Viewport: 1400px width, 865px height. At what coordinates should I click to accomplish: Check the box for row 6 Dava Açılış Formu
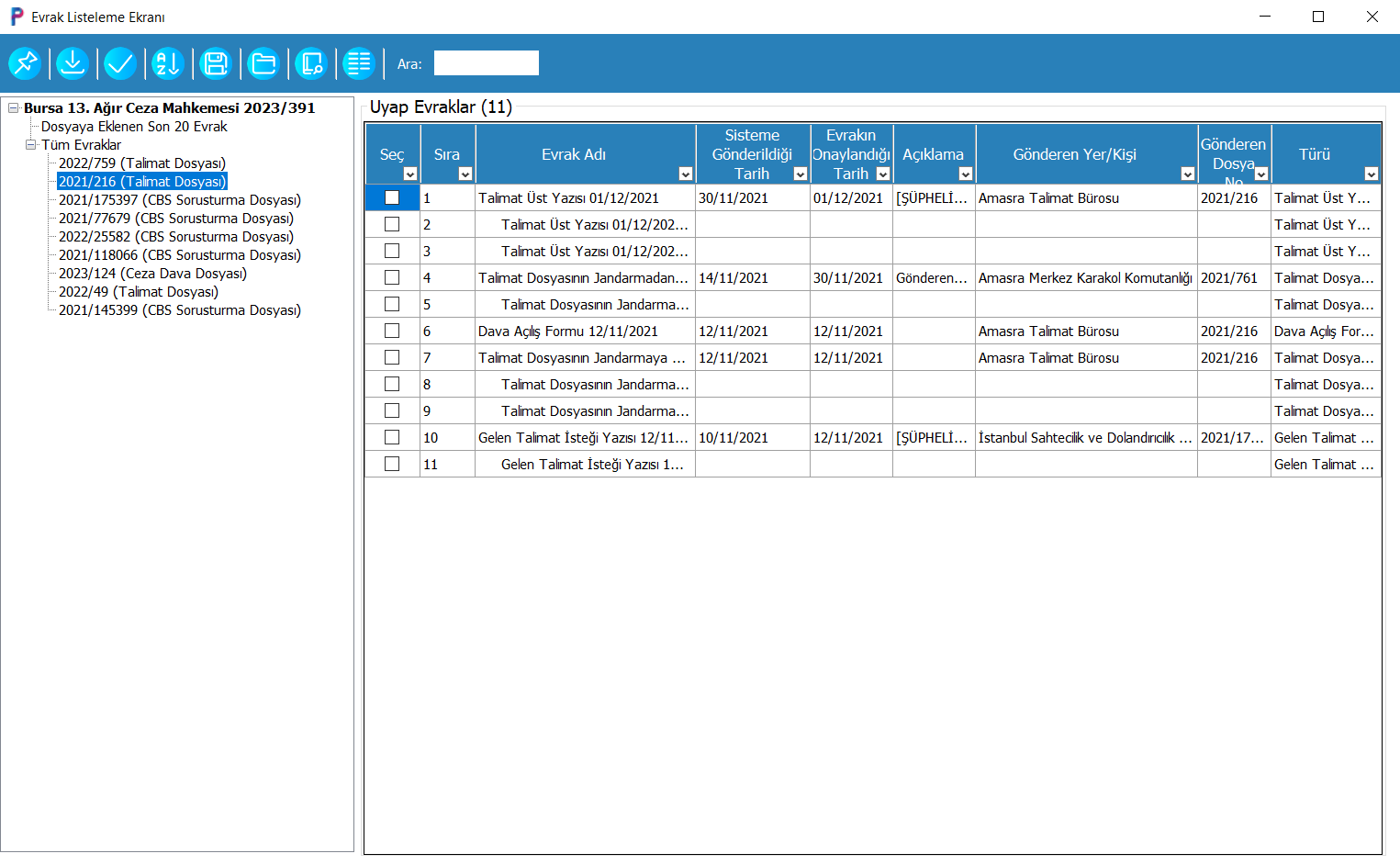coord(392,331)
